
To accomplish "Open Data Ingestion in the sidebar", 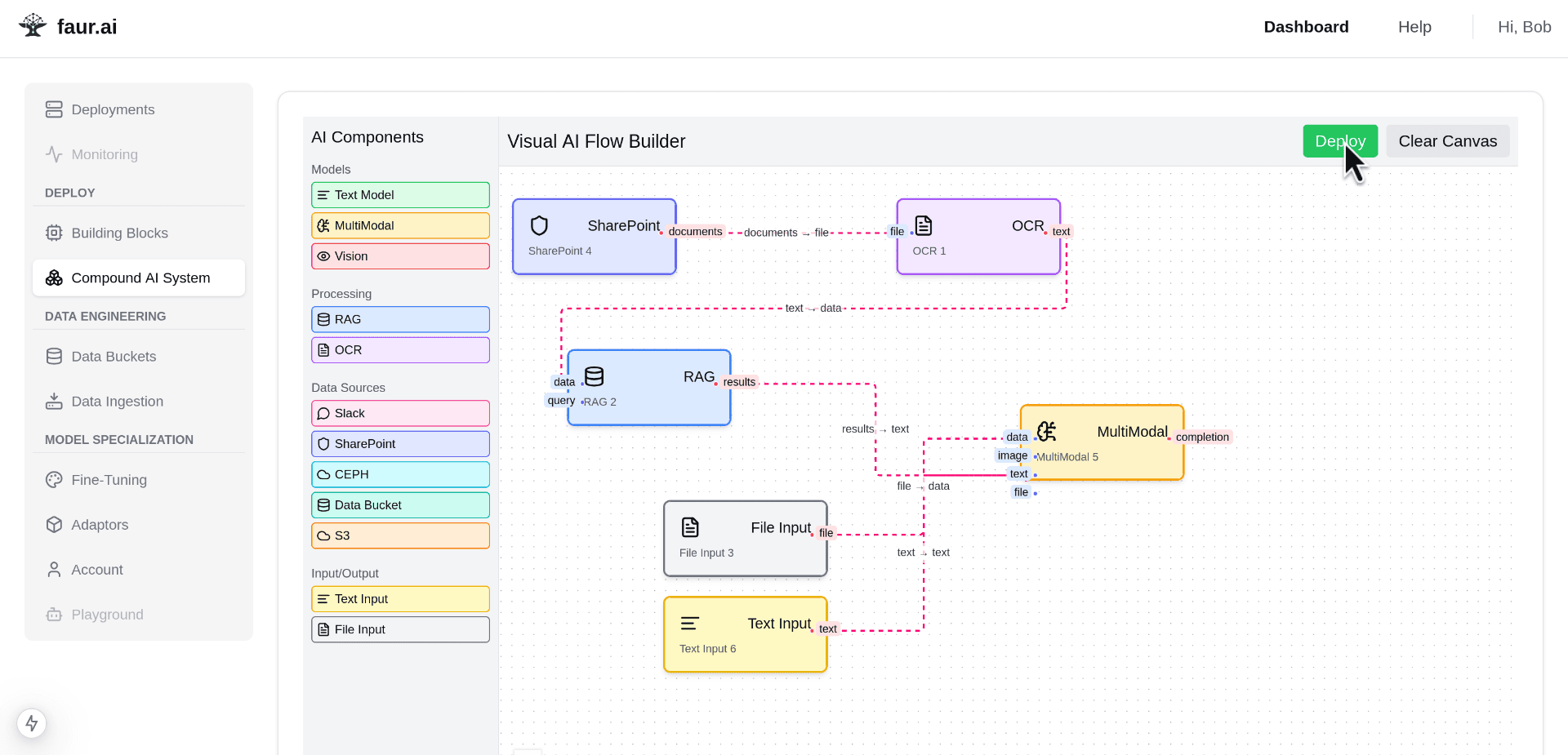I will pos(139,401).
